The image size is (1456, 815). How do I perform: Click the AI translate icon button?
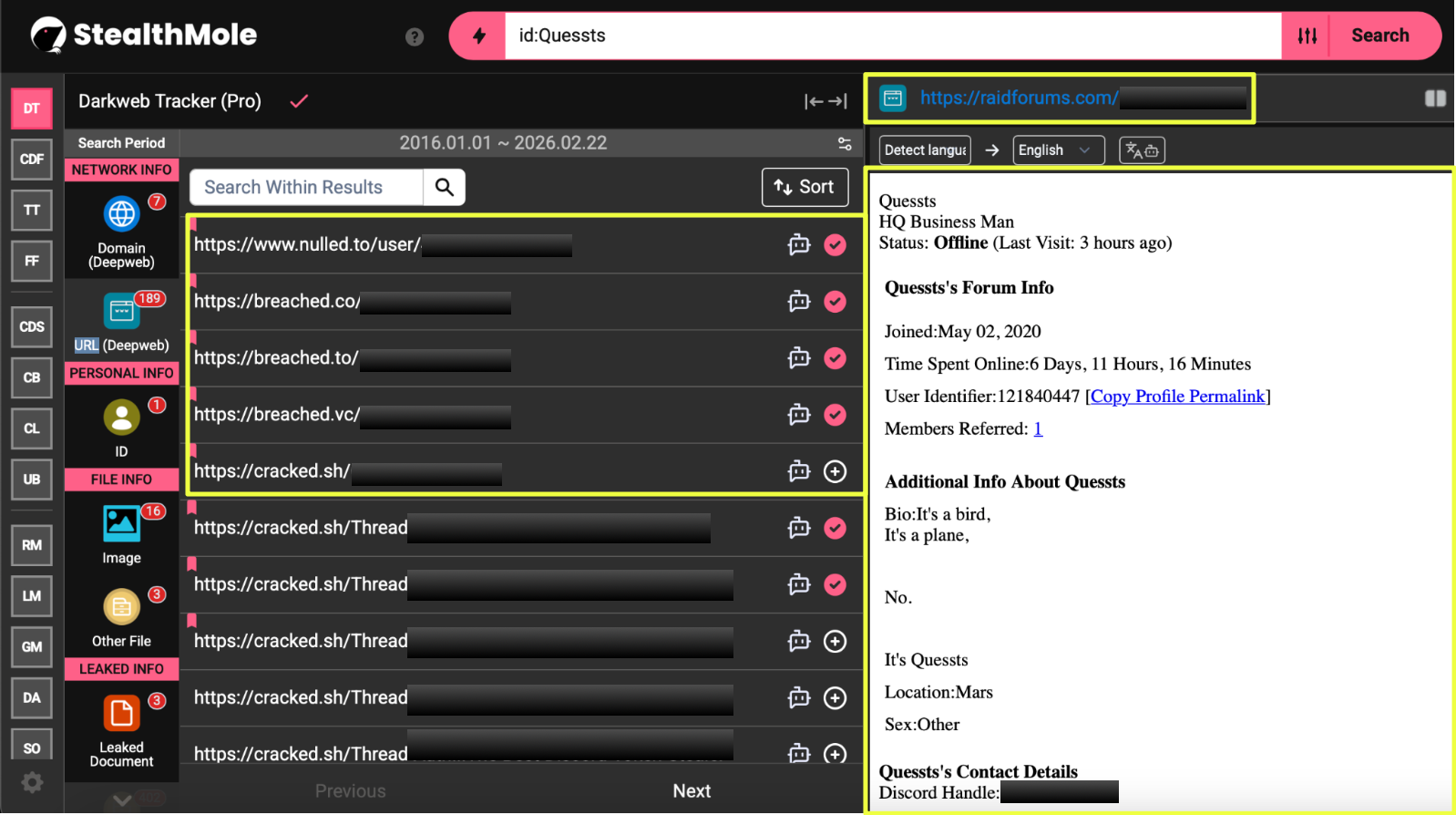(1142, 150)
